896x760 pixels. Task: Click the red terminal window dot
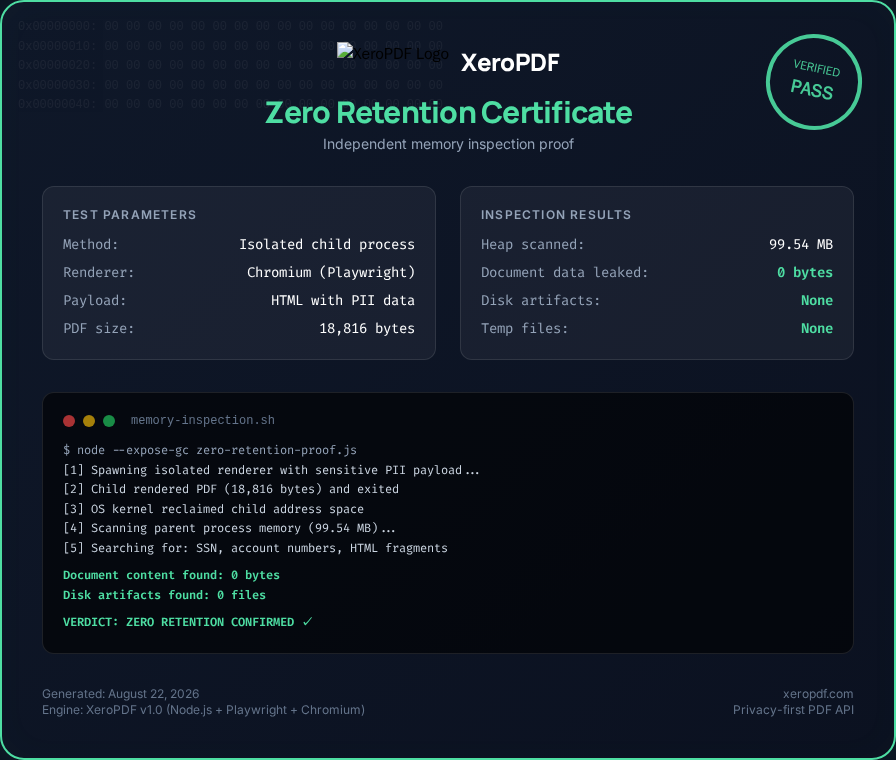pyautogui.click(x=69, y=421)
